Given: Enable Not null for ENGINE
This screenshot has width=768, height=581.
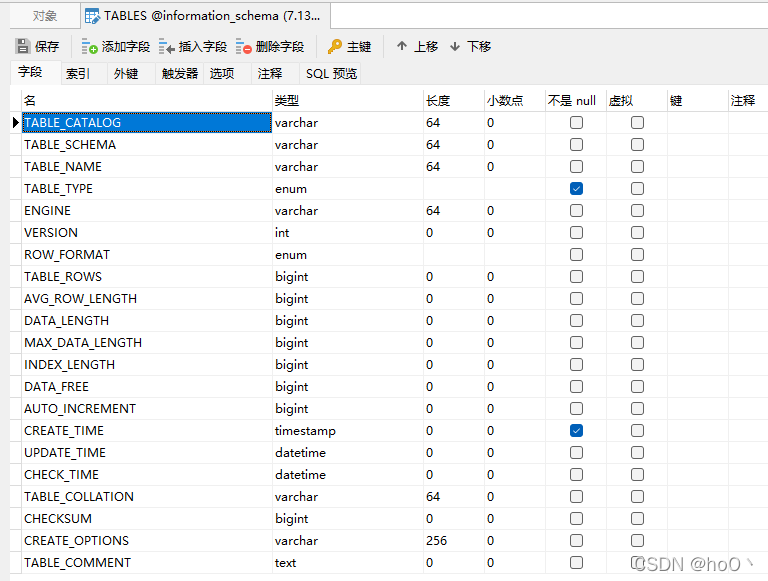Looking at the screenshot, I should [576, 211].
